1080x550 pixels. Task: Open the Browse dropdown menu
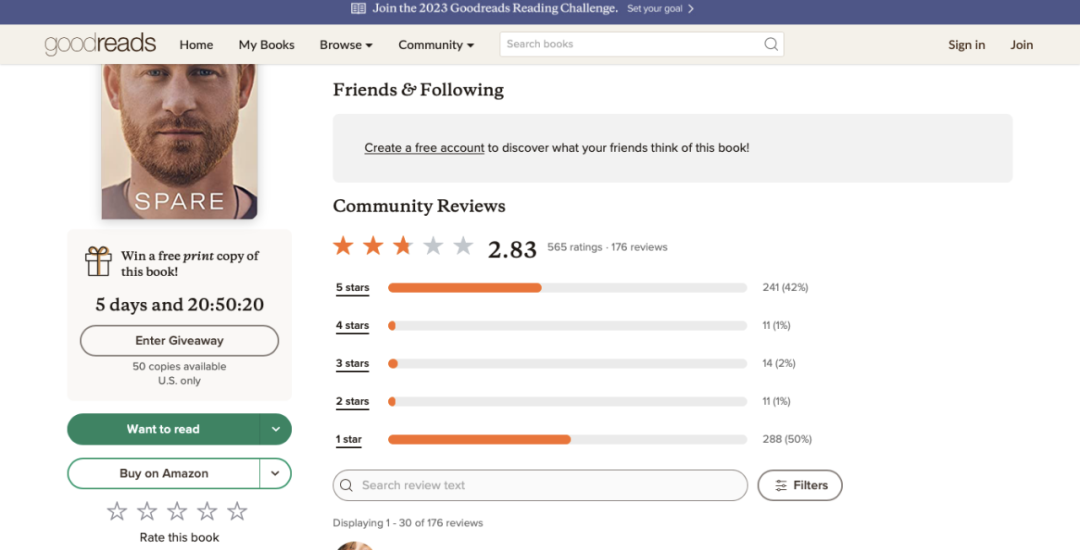pyautogui.click(x=346, y=45)
